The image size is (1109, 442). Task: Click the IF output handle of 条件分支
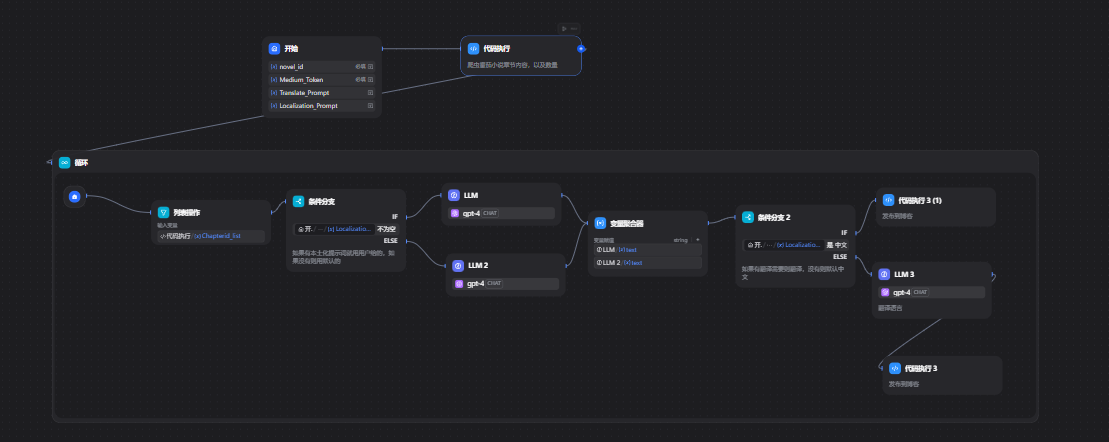406,217
